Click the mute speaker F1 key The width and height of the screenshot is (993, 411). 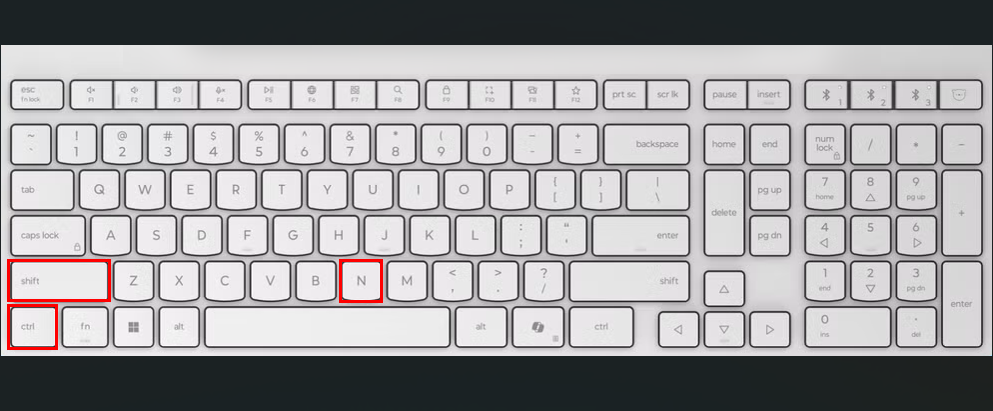(x=91, y=94)
